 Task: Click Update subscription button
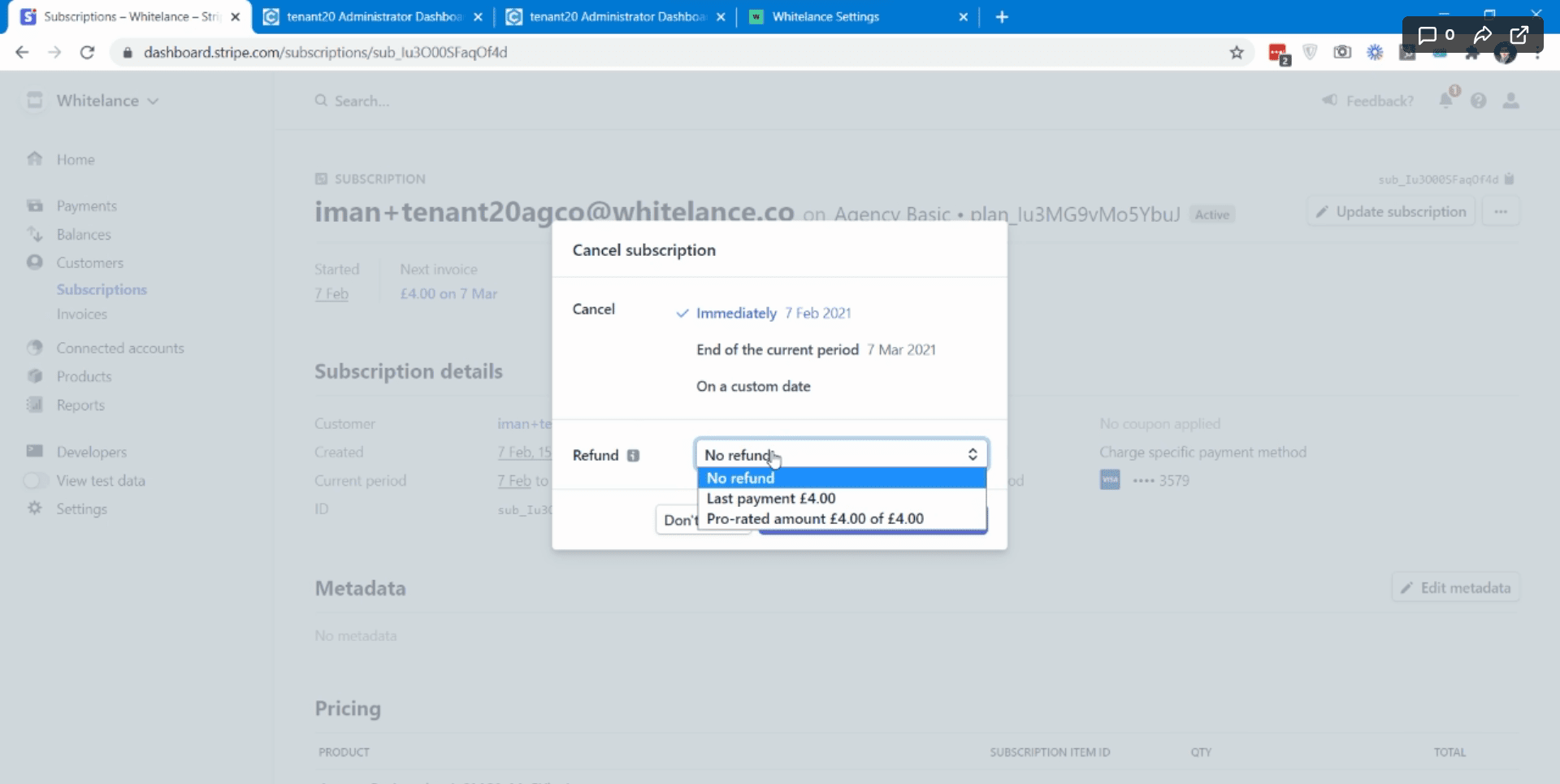(x=1391, y=212)
